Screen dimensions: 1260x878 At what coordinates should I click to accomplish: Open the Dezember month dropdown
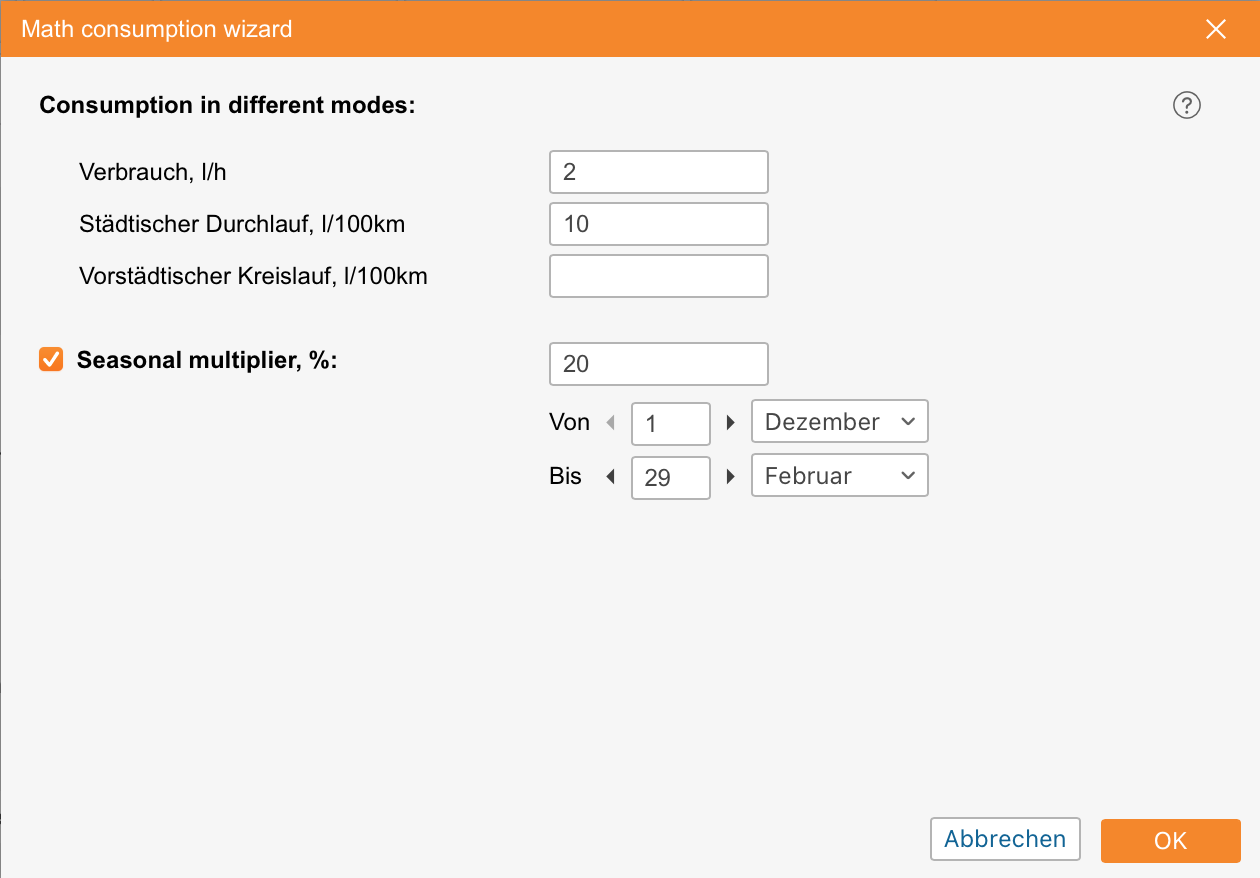tap(839, 422)
